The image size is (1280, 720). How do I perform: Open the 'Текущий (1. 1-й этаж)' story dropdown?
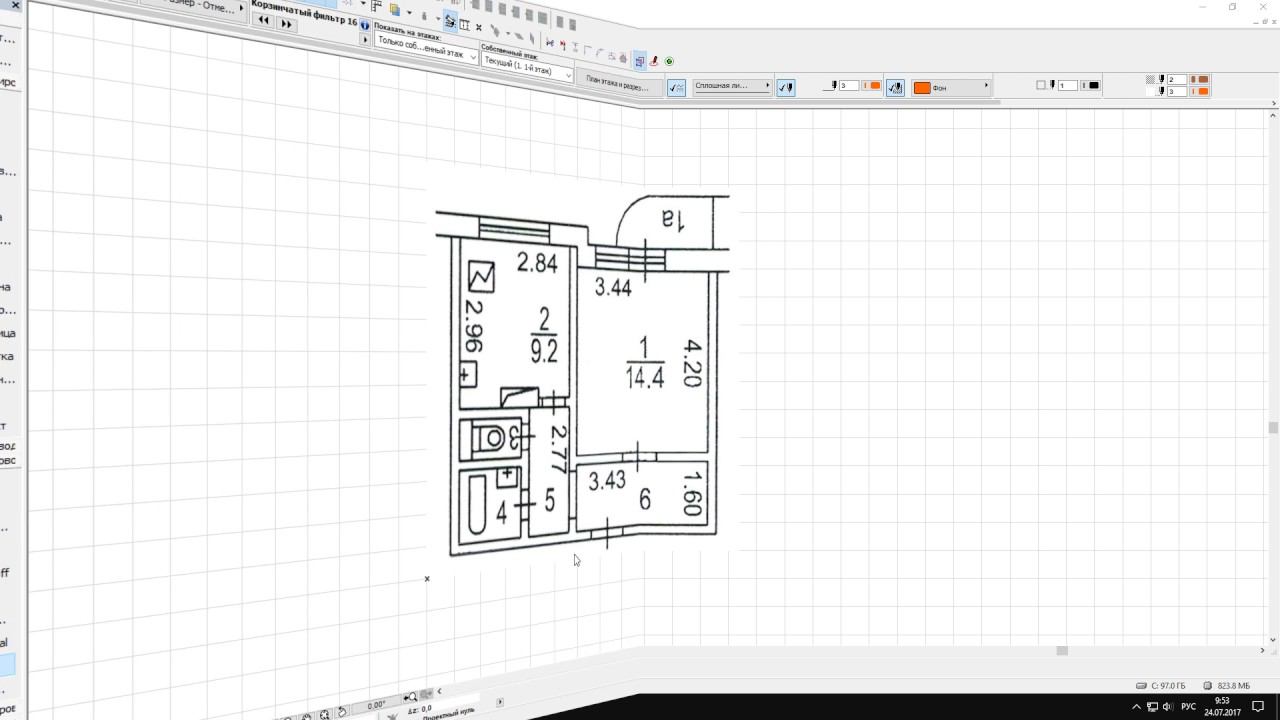[527, 66]
